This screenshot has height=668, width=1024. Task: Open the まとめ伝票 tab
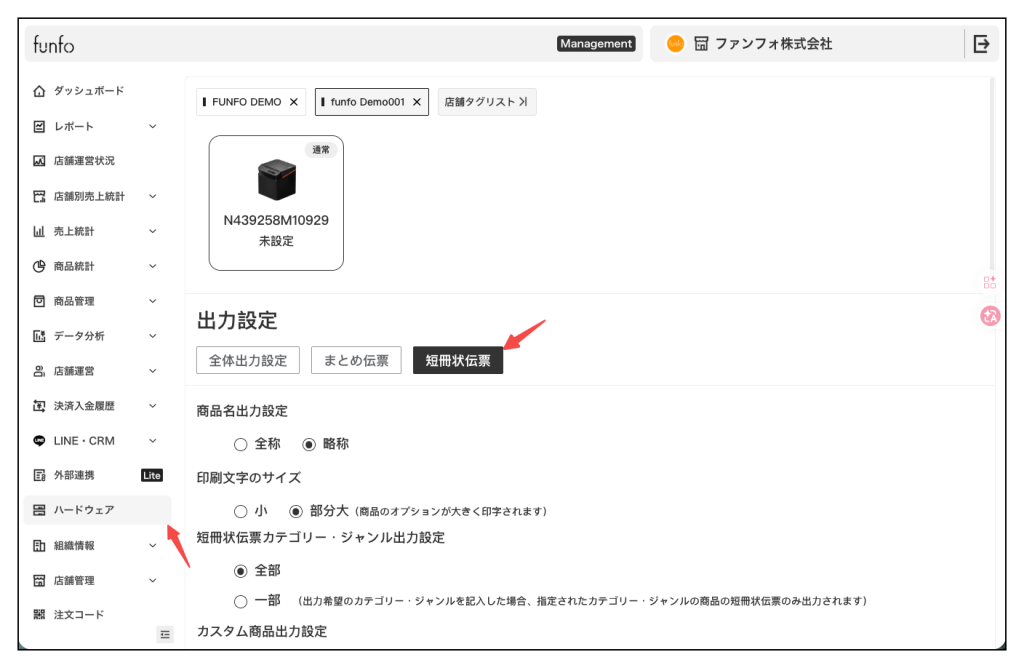coord(356,361)
